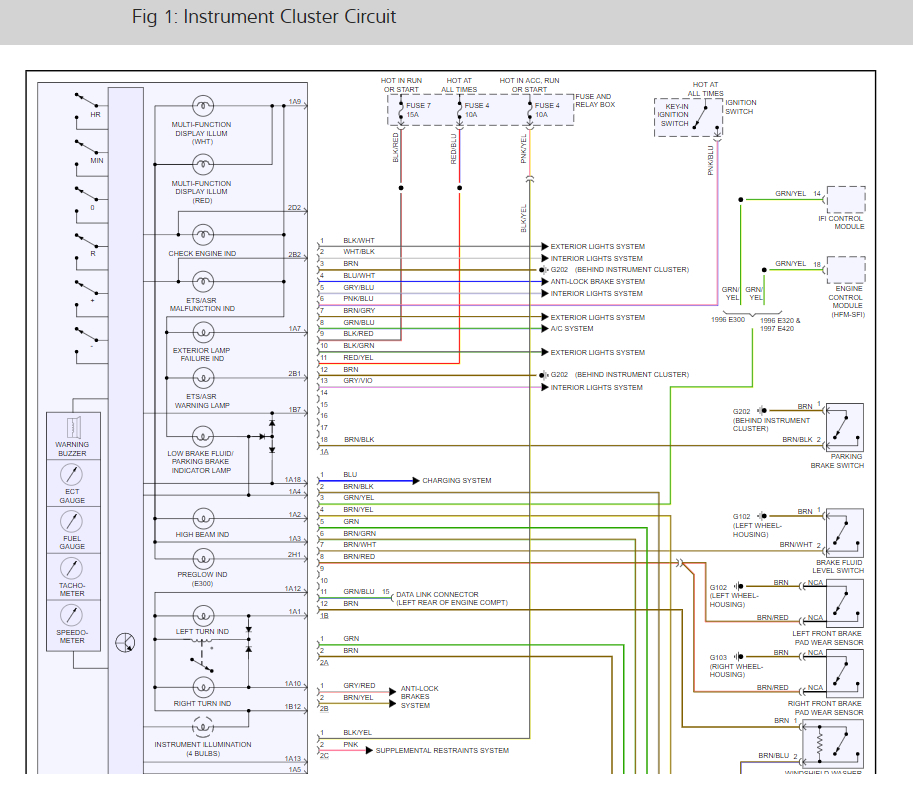Click the Right Turn Ind bulb symbol

[203, 686]
